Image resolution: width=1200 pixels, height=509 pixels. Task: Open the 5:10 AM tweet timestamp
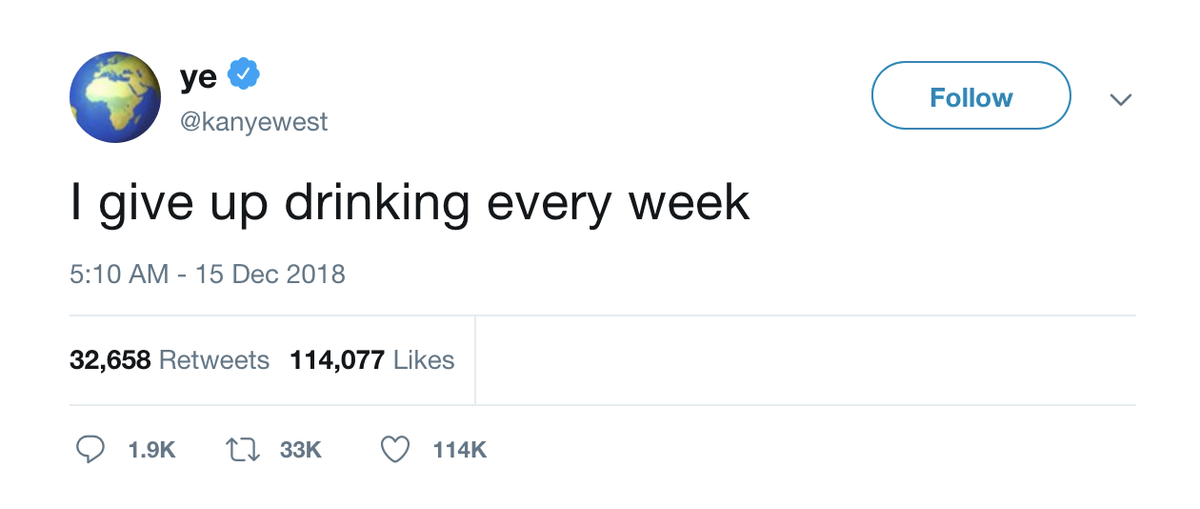tap(119, 274)
